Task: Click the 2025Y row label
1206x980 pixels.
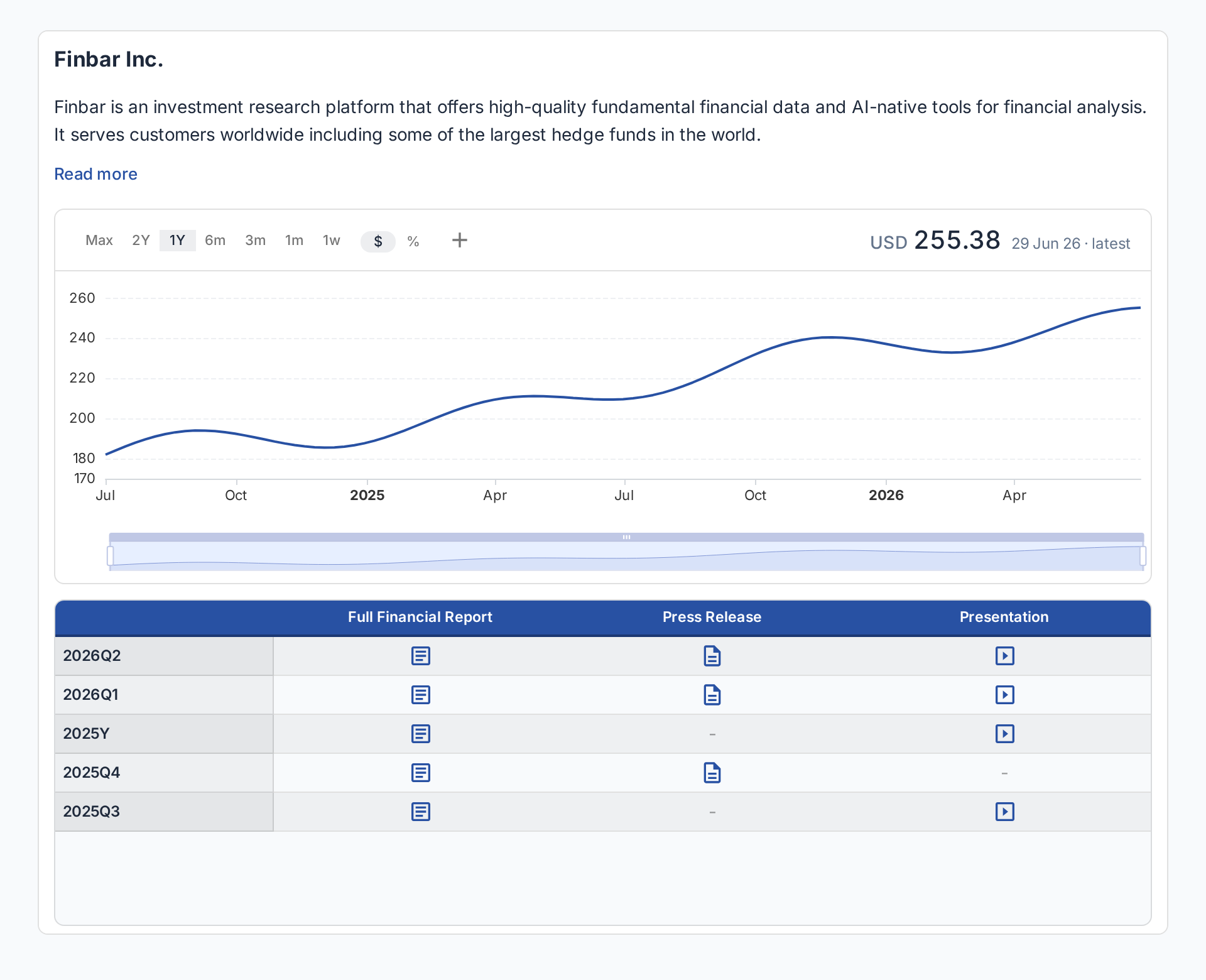Action: click(86, 734)
